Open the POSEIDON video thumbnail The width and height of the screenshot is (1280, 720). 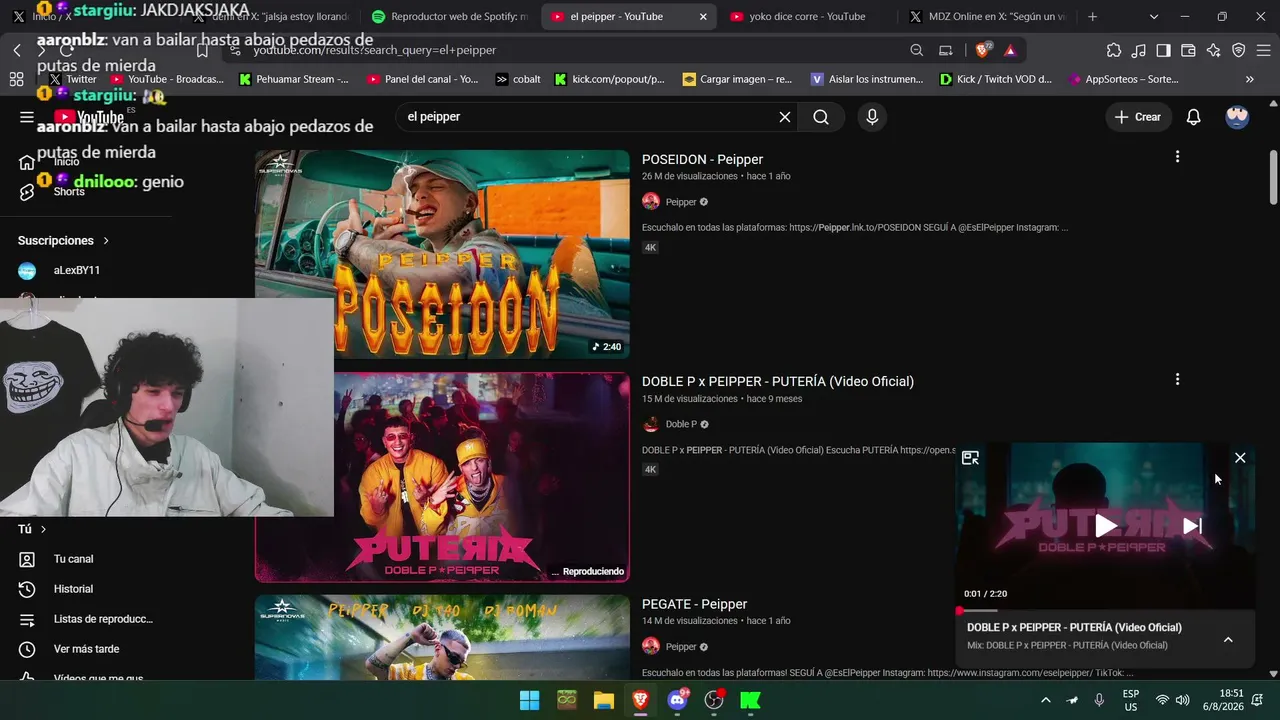pos(442,254)
